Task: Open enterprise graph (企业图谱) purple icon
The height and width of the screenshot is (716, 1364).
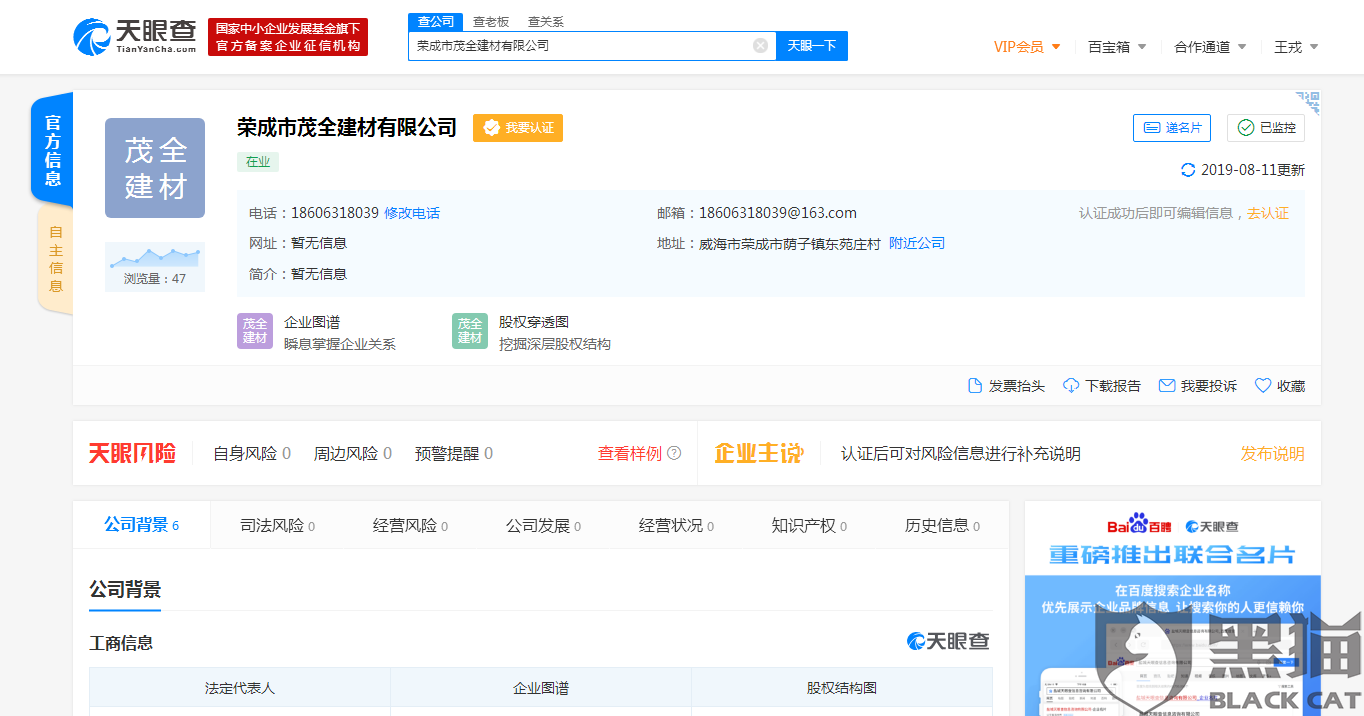Action: (x=255, y=331)
